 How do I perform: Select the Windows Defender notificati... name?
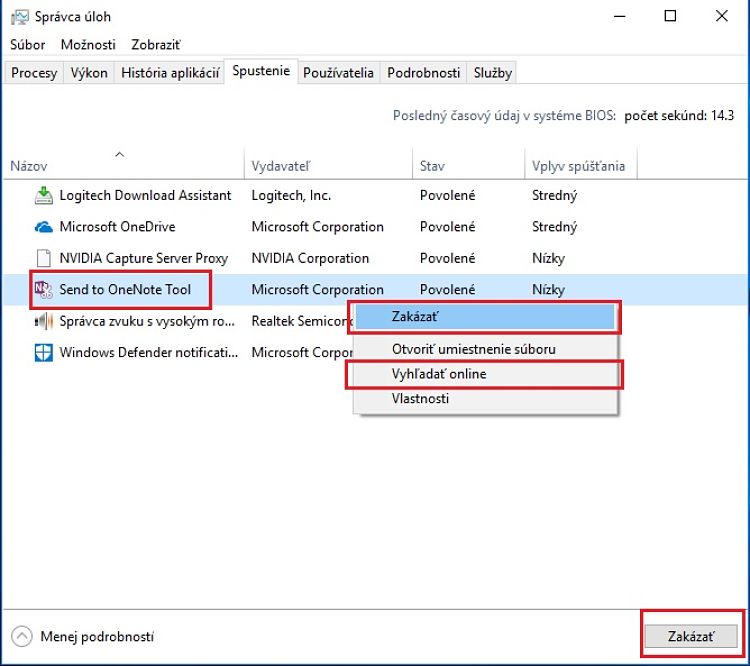[x=148, y=353]
